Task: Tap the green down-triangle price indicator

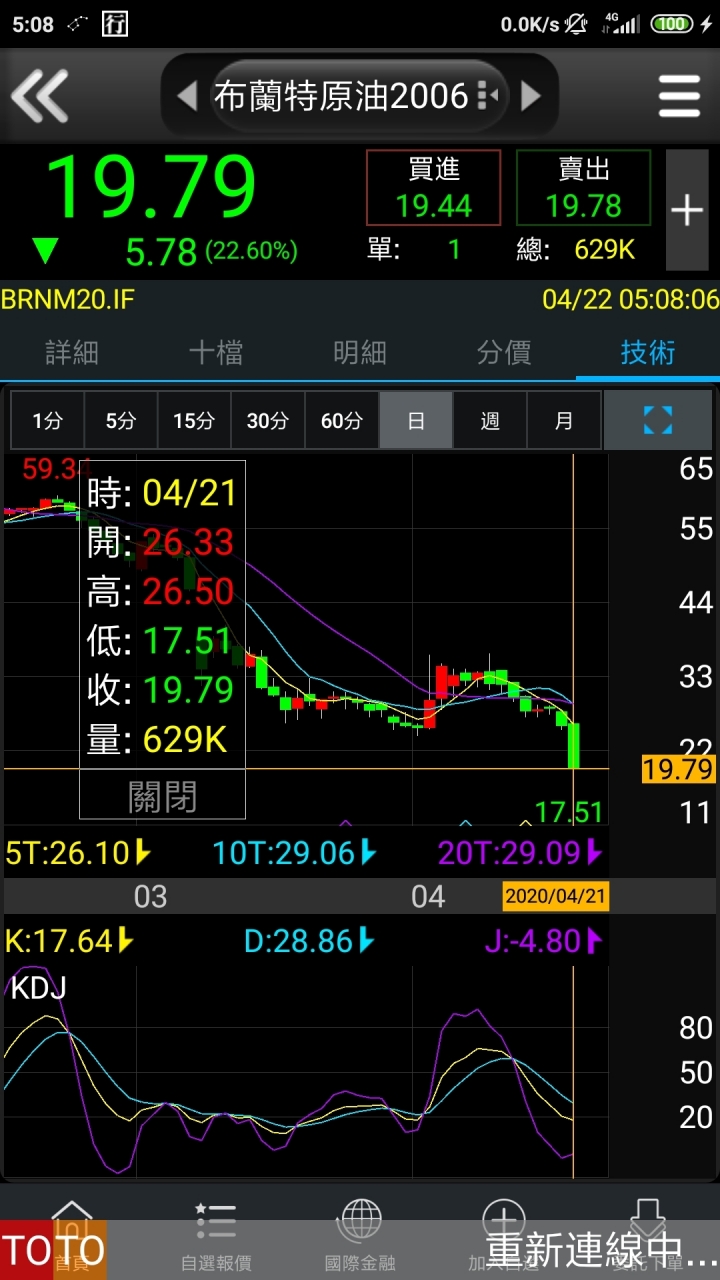Action: click(x=45, y=251)
